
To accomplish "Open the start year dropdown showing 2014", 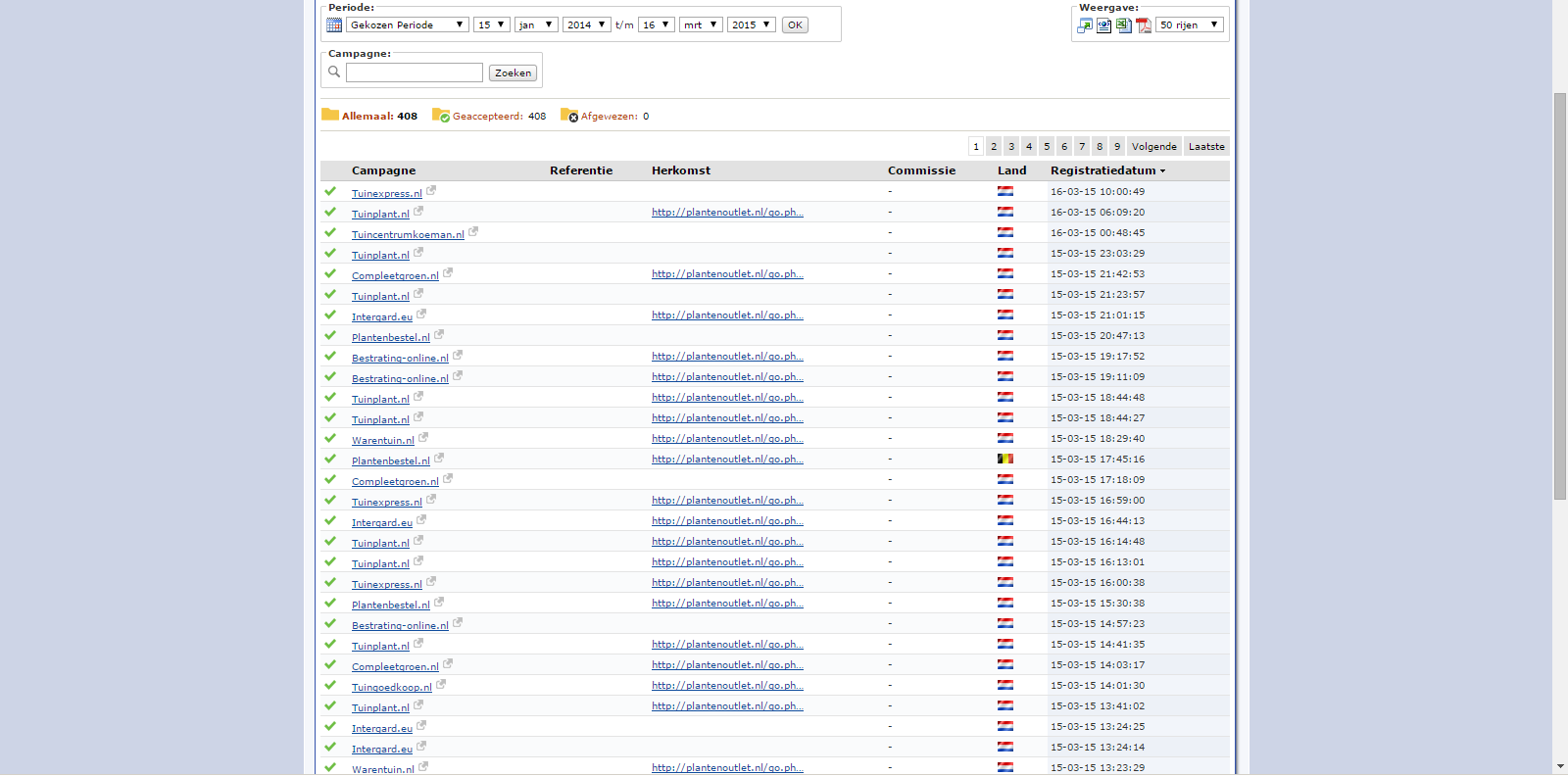I will tap(587, 24).
